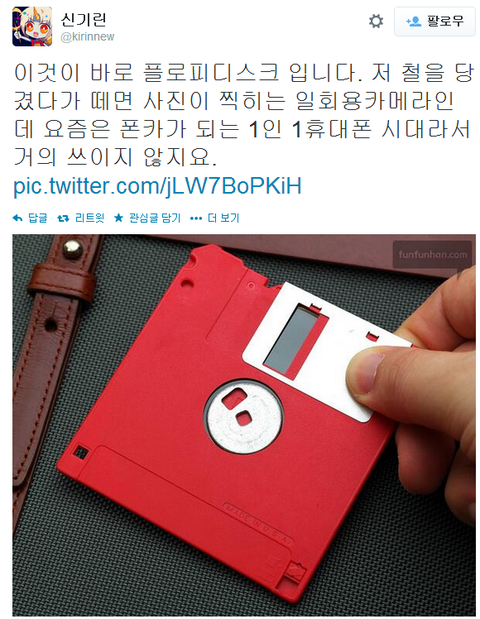The height and width of the screenshot is (619, 480).
Task: Expand the 더 보기 more options
Action: 223,218
